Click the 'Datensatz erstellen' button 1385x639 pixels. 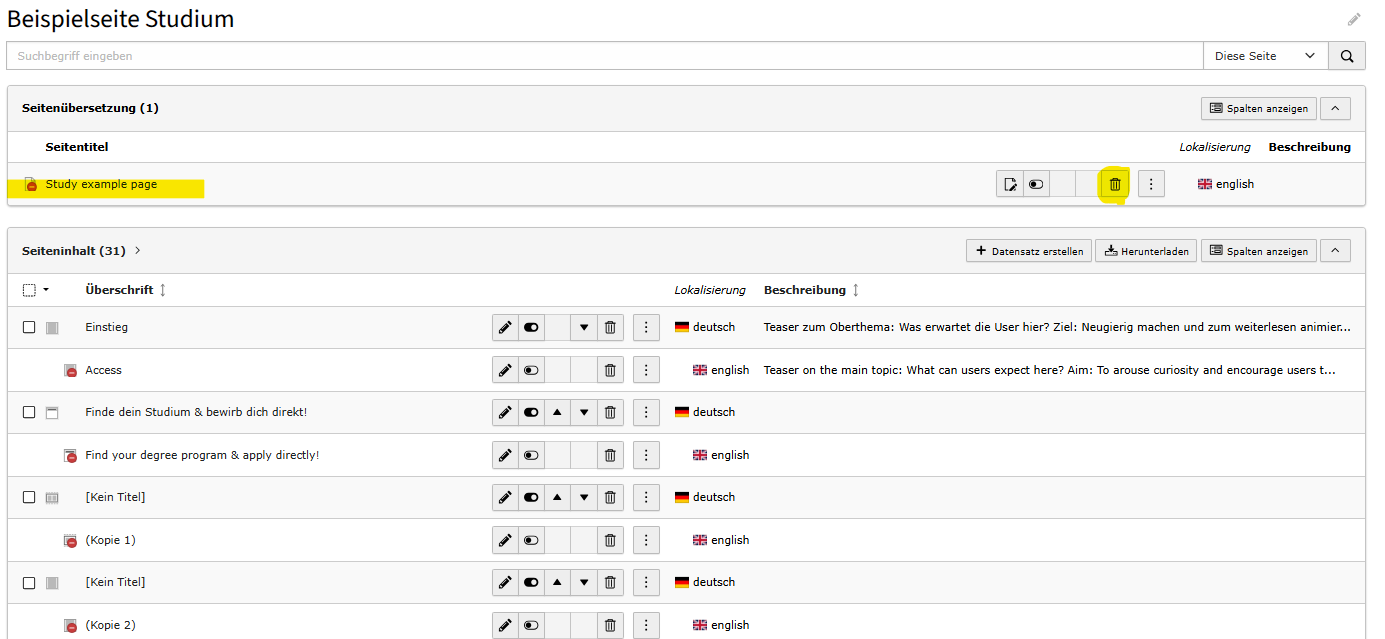[1028, 251]
